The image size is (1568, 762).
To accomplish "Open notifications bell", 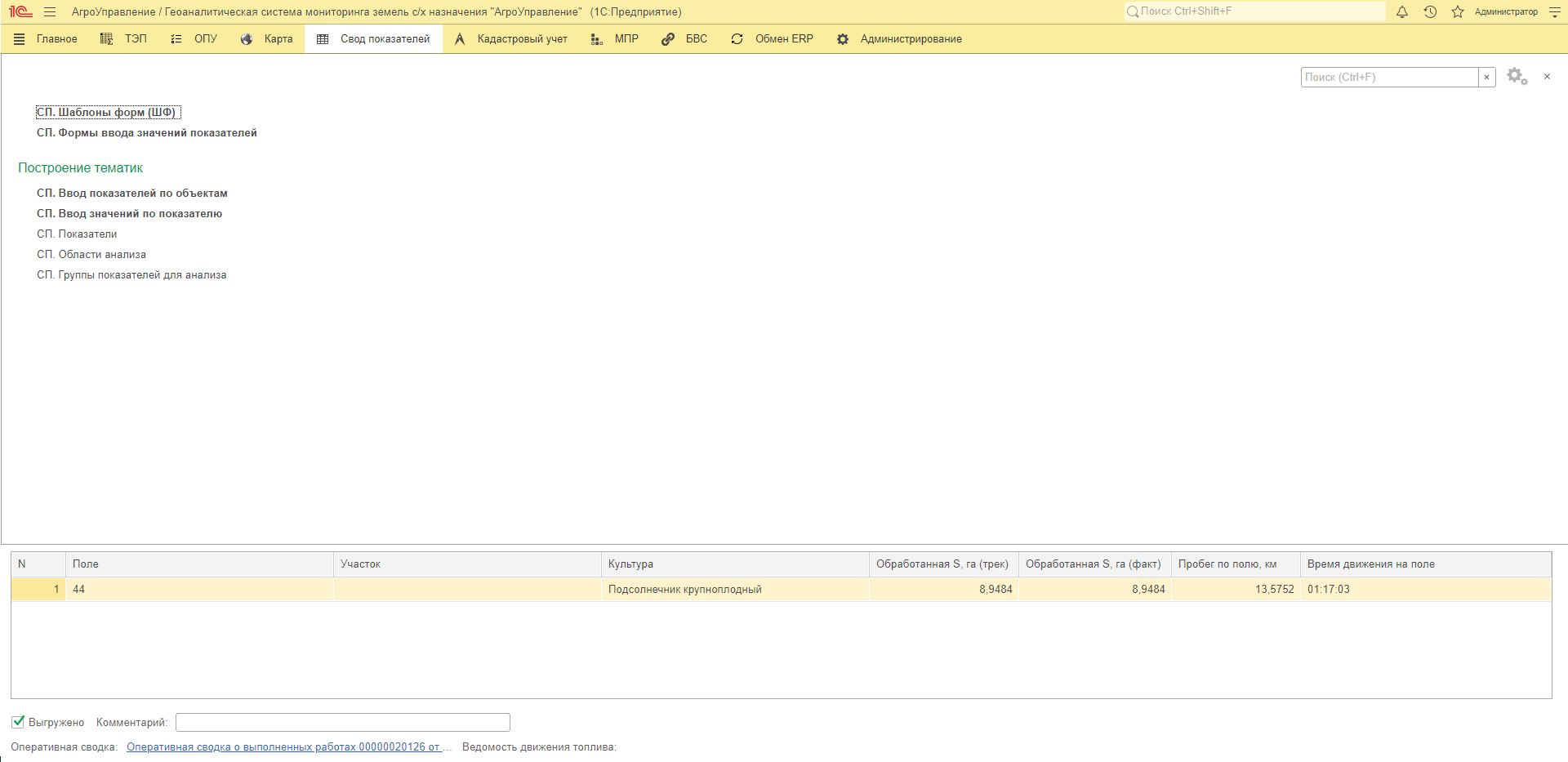I will [x=1402, y=11].
